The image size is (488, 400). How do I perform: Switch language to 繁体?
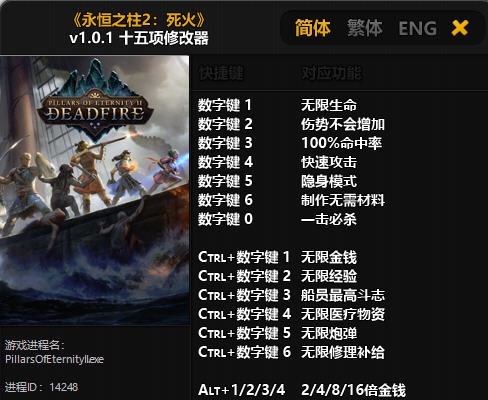click(365, 28)
